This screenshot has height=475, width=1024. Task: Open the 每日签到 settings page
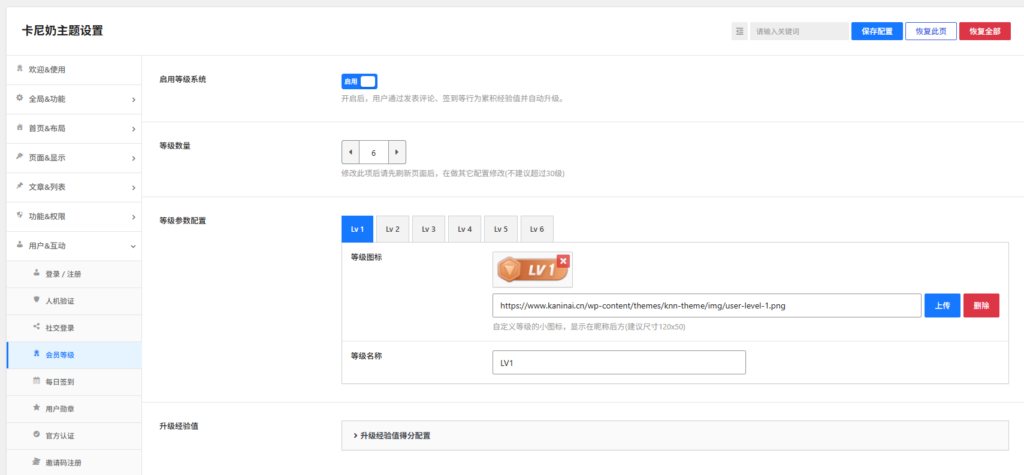(74, 382)
